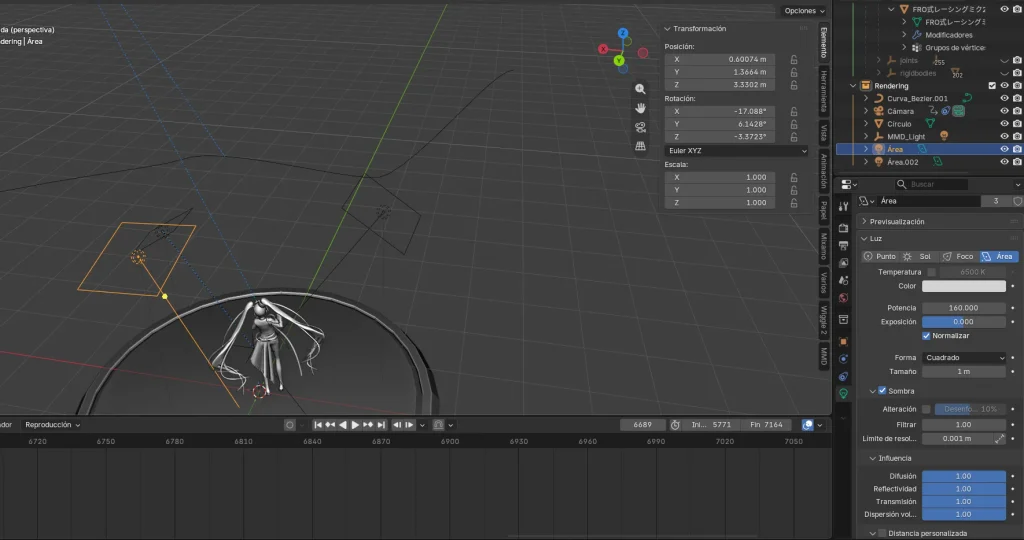The image size is (1024, 540).
Task: Toggle the Normalizar checkbox
Action: pyautogui.click(x=925, y=336)
